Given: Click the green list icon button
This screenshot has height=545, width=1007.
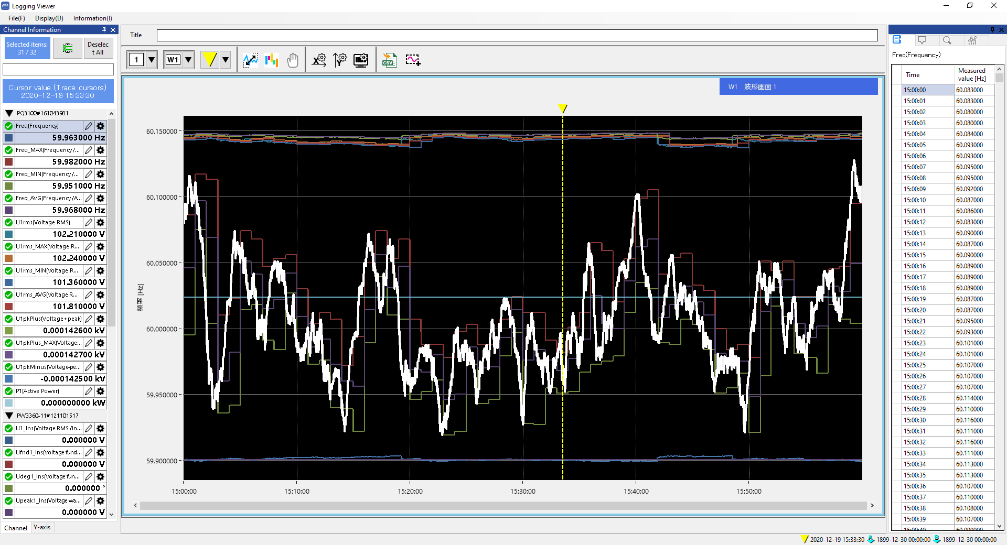Looking at the screenshot, I should coord(67,48).
